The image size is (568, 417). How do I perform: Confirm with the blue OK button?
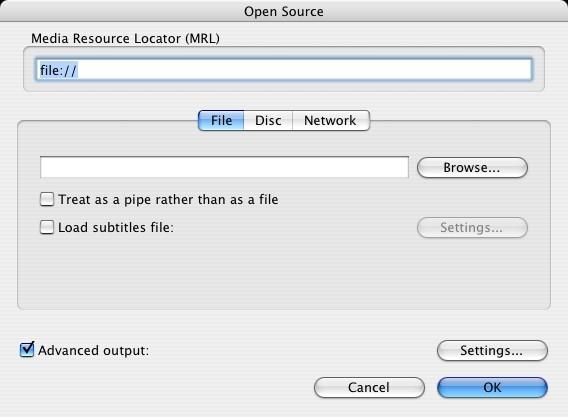coord(492,388)
